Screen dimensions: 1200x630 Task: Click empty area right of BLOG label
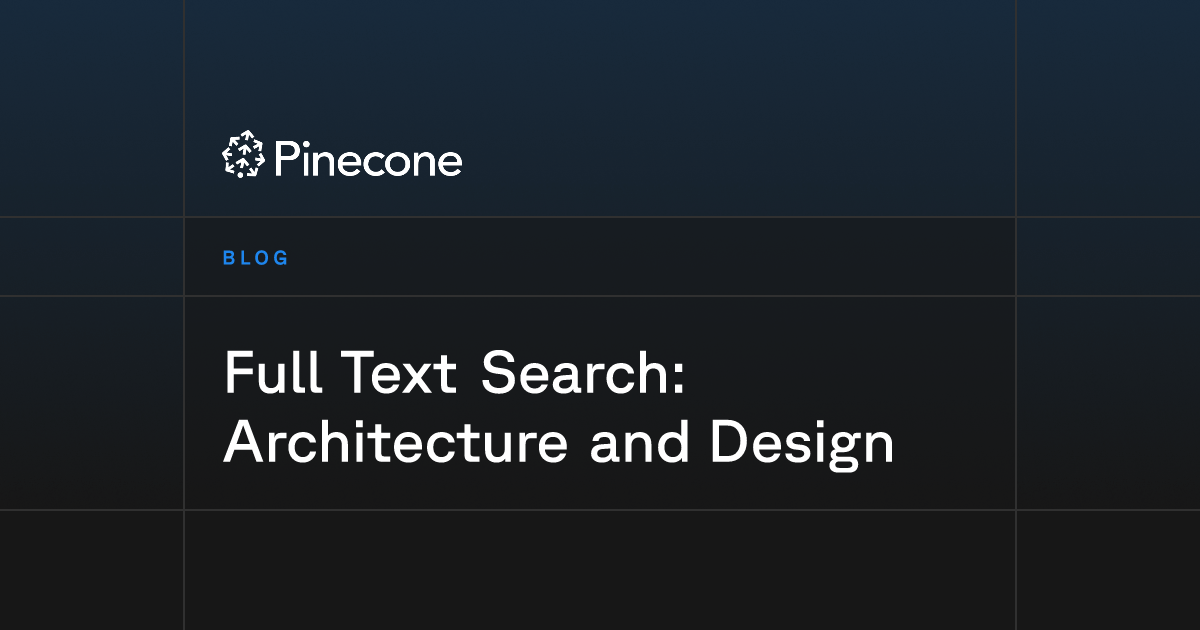650,257
